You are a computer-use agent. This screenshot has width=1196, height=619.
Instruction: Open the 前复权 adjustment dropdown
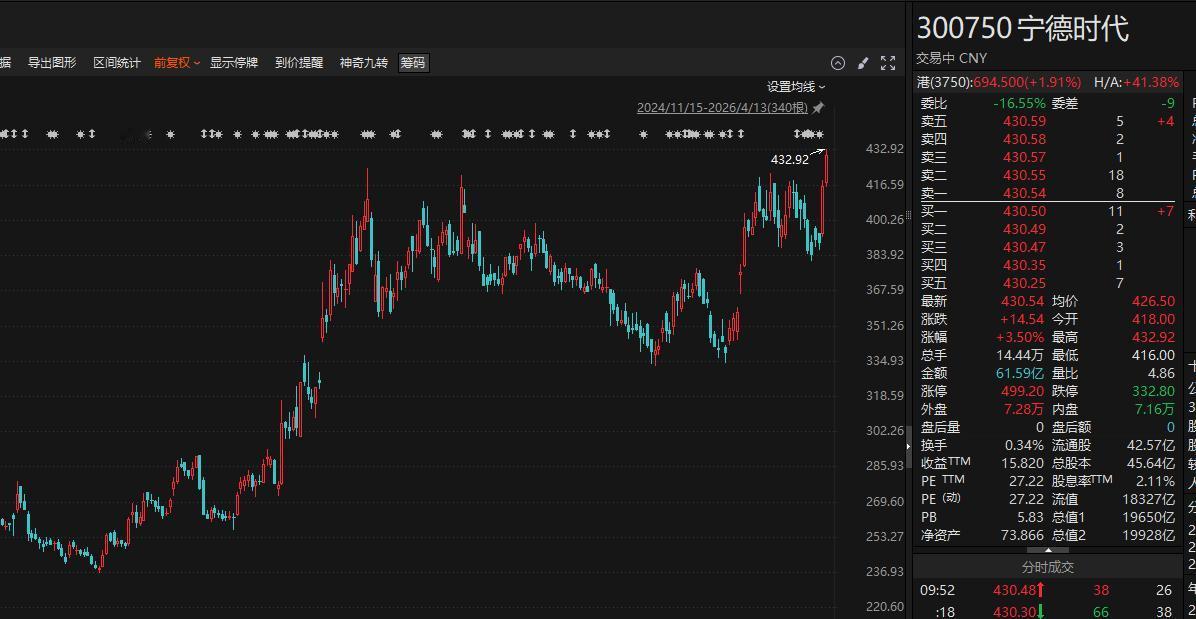(x=176, y=63)
